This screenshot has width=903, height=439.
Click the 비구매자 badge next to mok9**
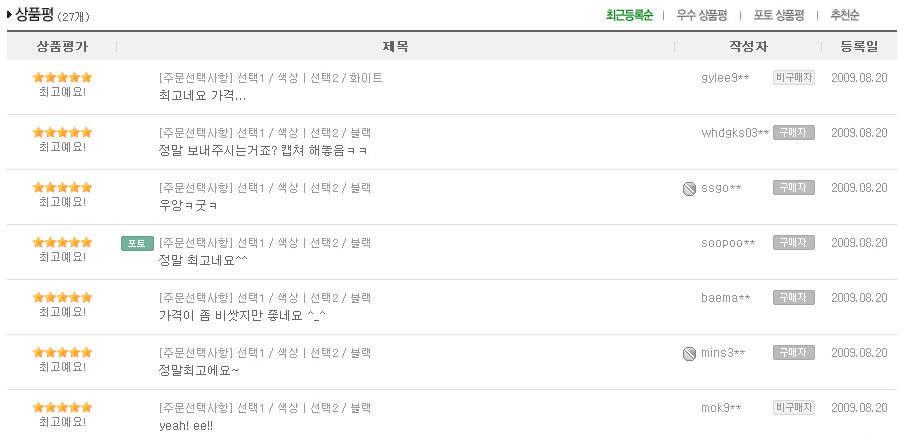point(794,408)
